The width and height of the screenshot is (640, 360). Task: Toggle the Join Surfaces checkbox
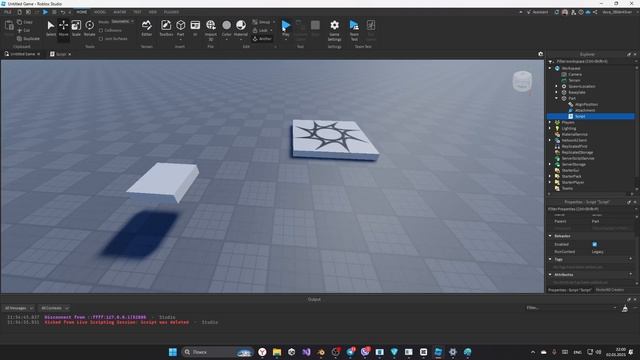click(101, 39)
